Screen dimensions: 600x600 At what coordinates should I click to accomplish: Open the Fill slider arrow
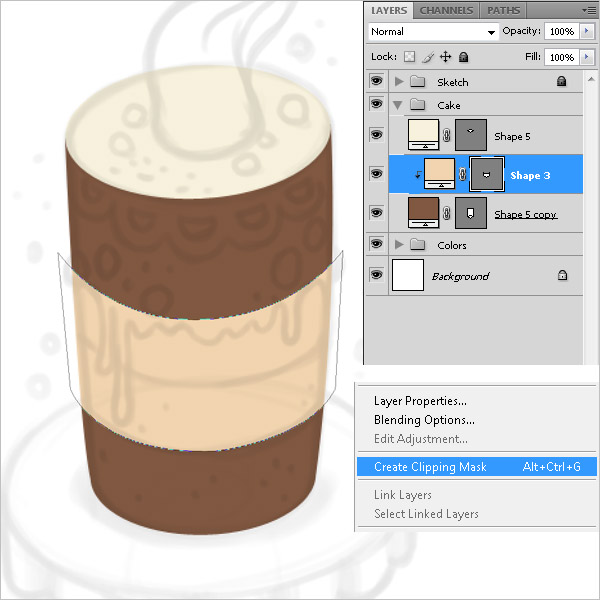click(587, 57)
